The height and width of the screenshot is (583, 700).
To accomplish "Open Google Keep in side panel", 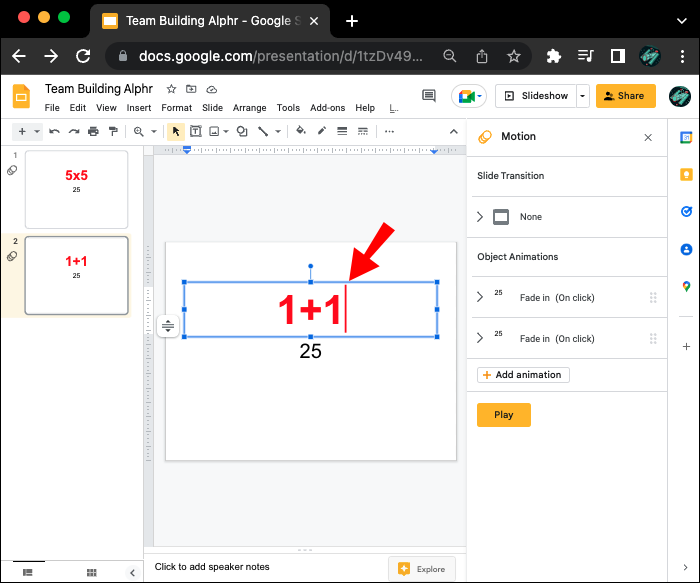I will pyautogui.click(x=686, y=174).
